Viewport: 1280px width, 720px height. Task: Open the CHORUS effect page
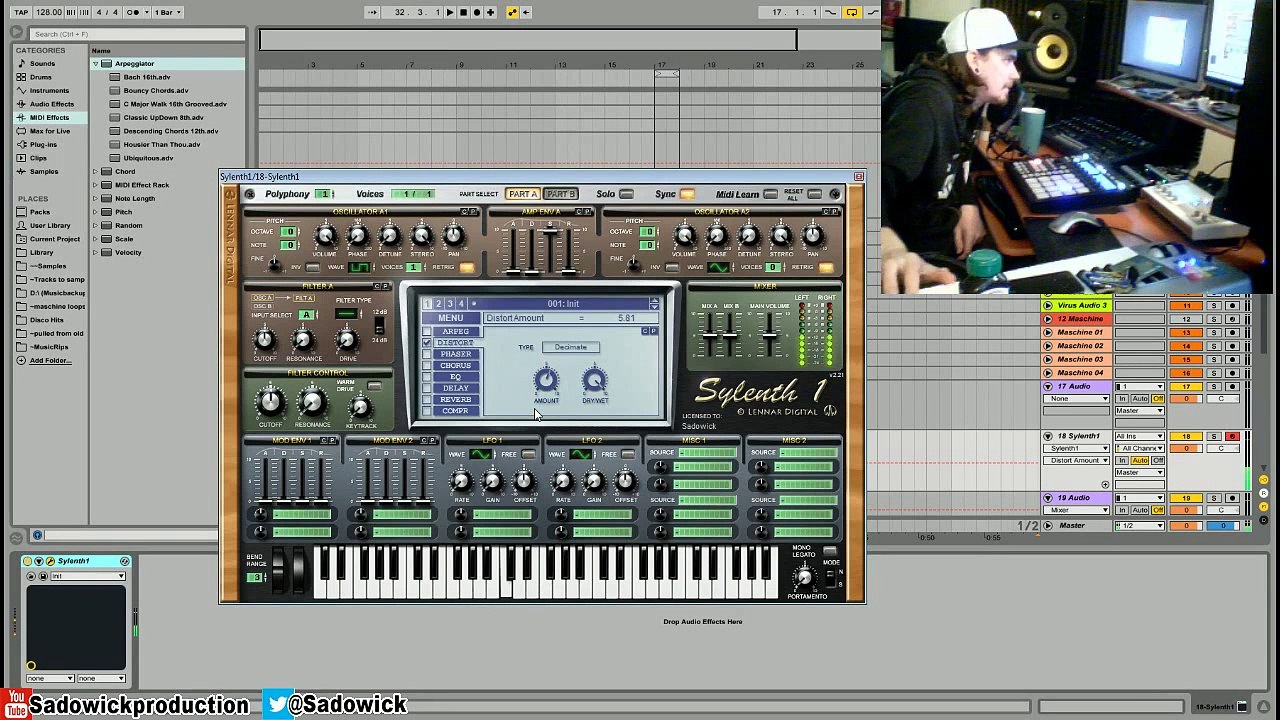click(455, 365)
